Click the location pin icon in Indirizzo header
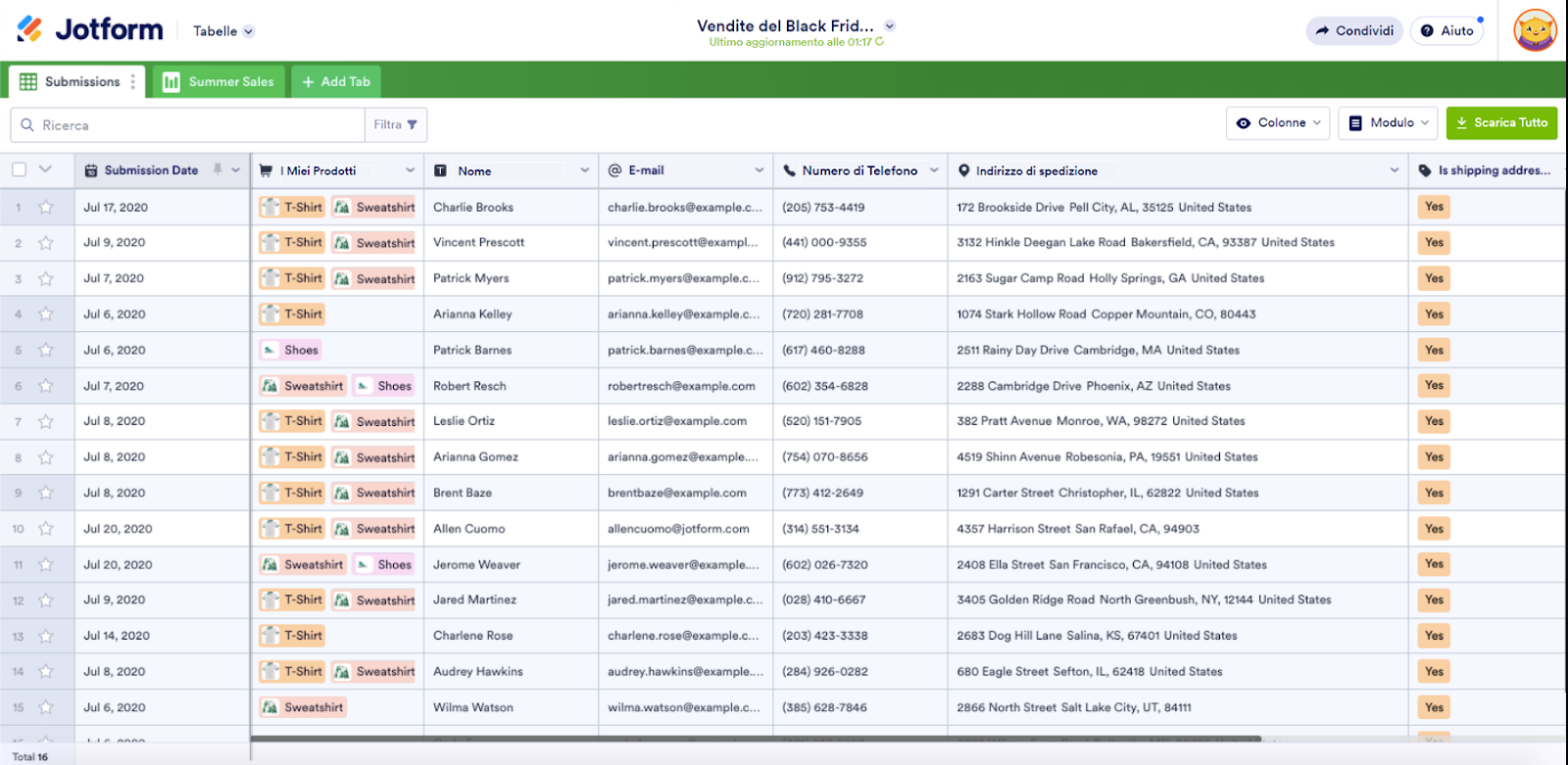The height and width of the screenshot is (765, 1568). 964,170
